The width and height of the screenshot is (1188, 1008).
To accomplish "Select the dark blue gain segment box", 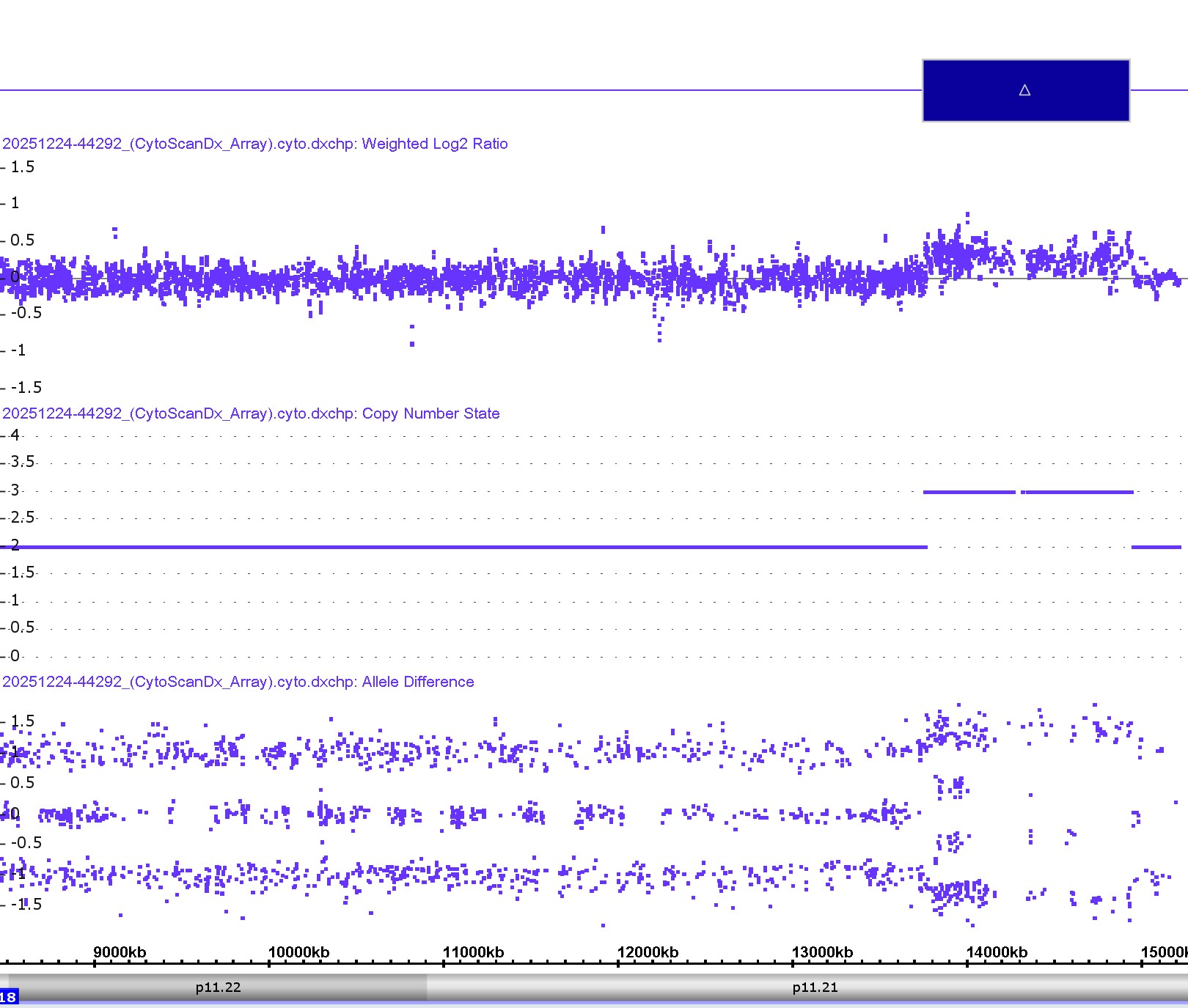I will pos(1026,91).
